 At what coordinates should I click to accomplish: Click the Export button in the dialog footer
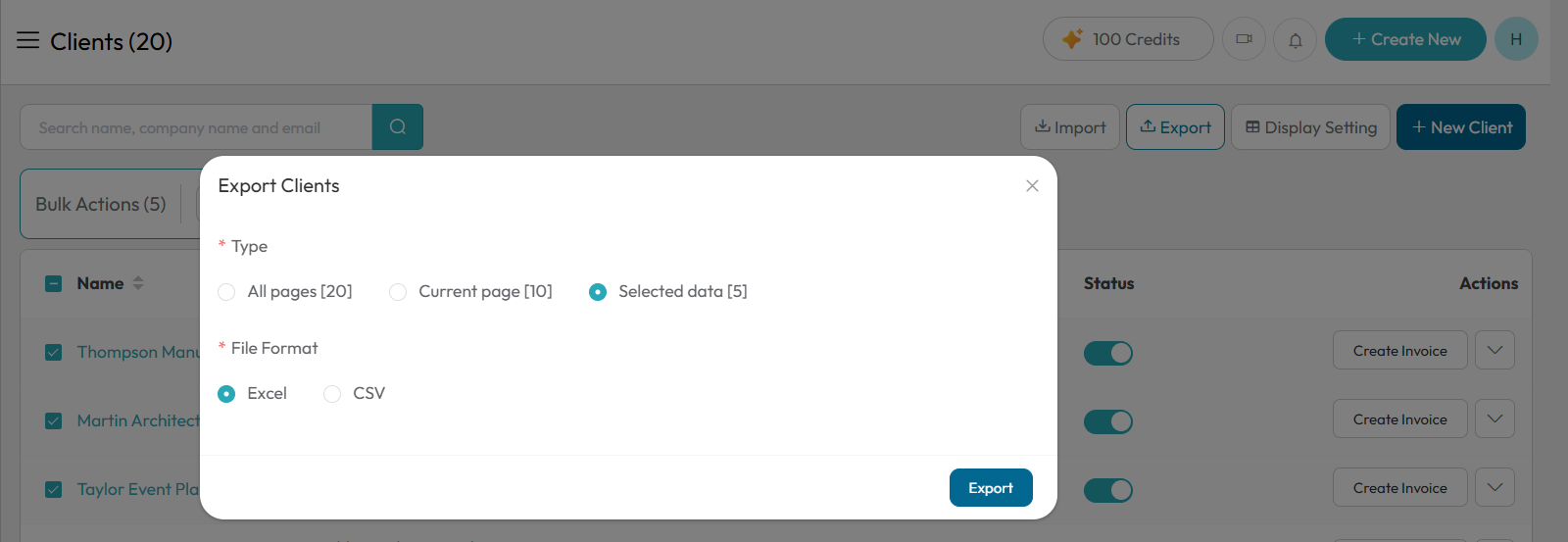pos(991,488)
